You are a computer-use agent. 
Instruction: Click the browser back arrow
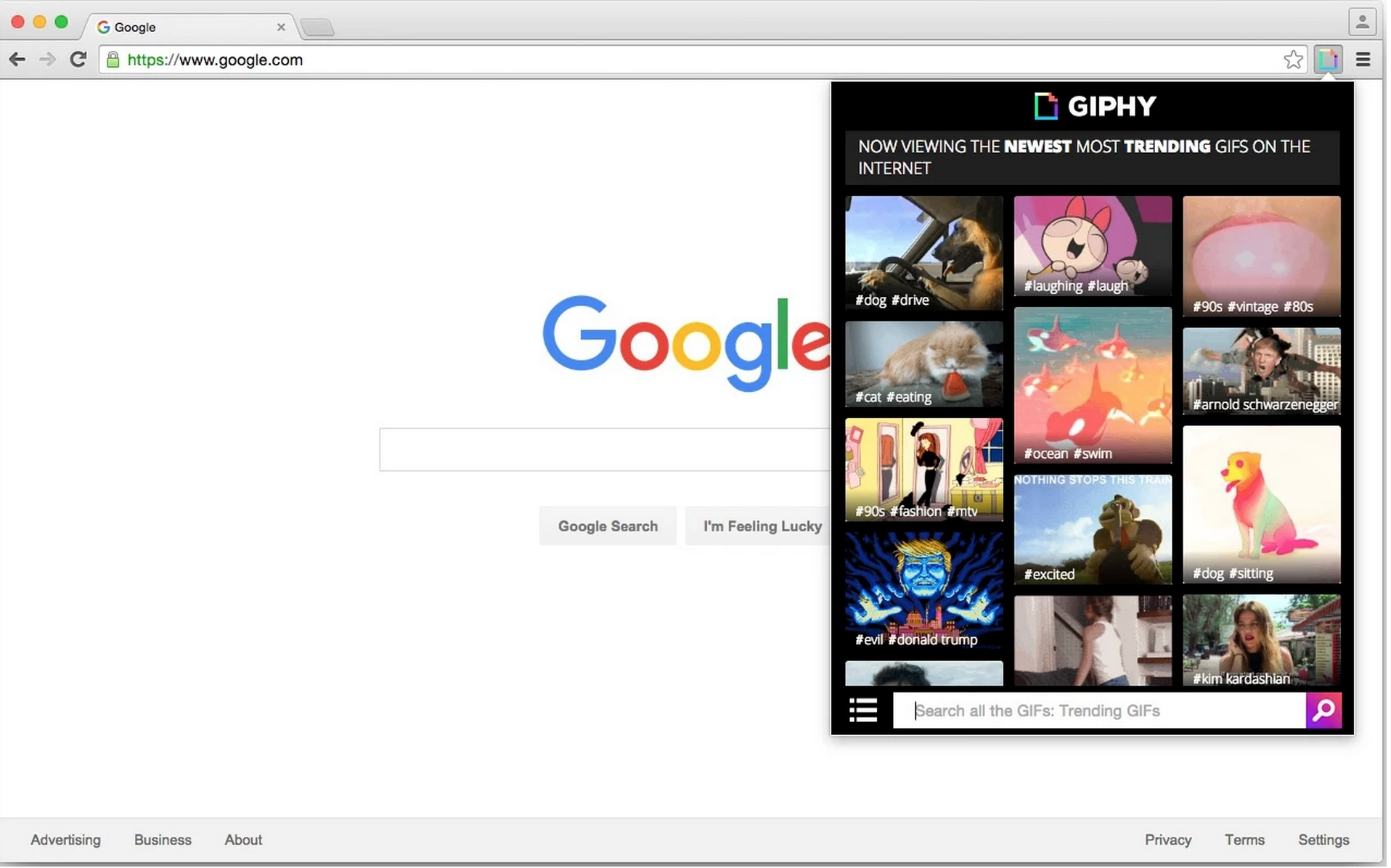pyautogui.click(x=17, y=60)
